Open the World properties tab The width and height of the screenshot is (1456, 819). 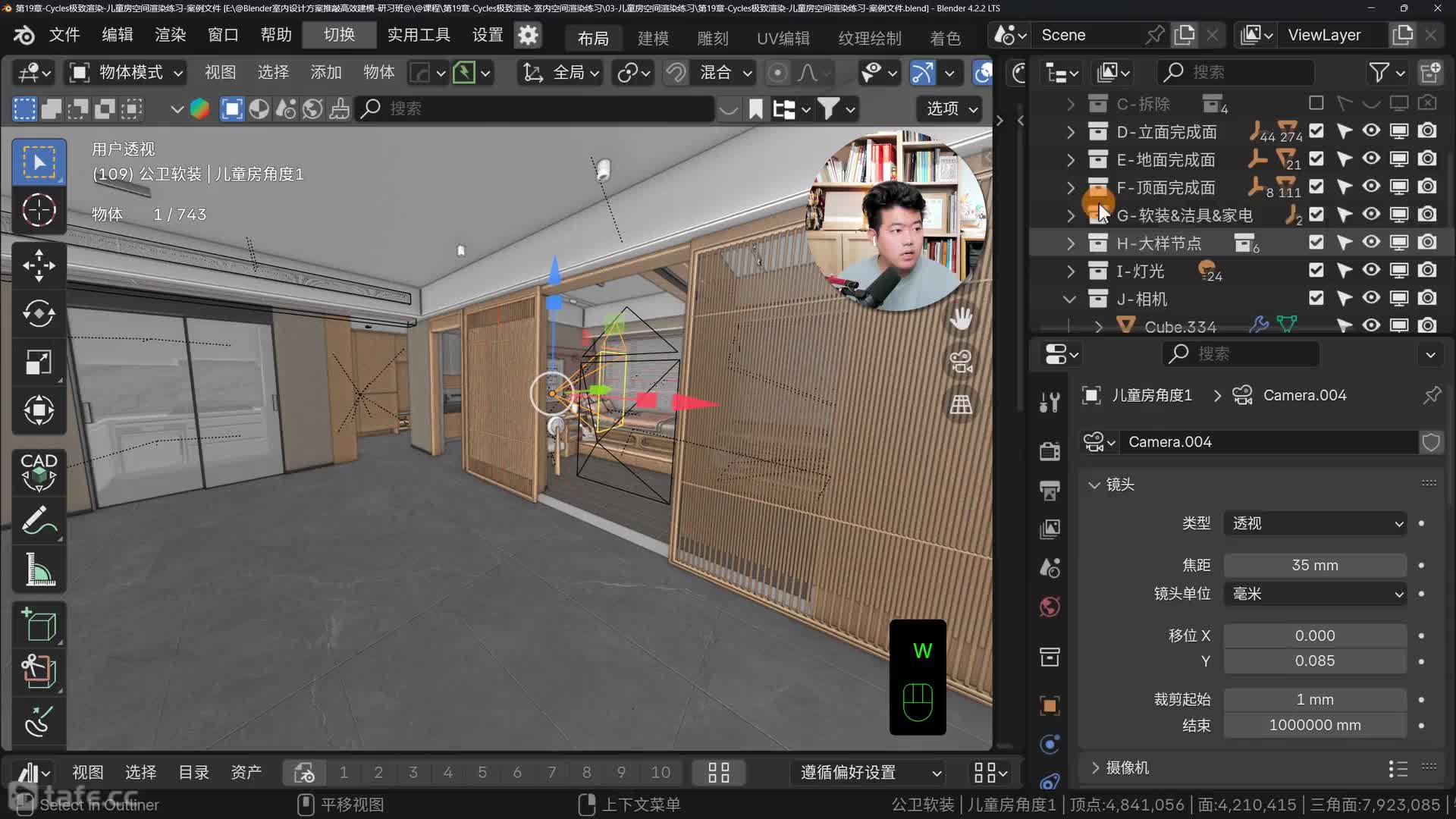pos(1050,607)
